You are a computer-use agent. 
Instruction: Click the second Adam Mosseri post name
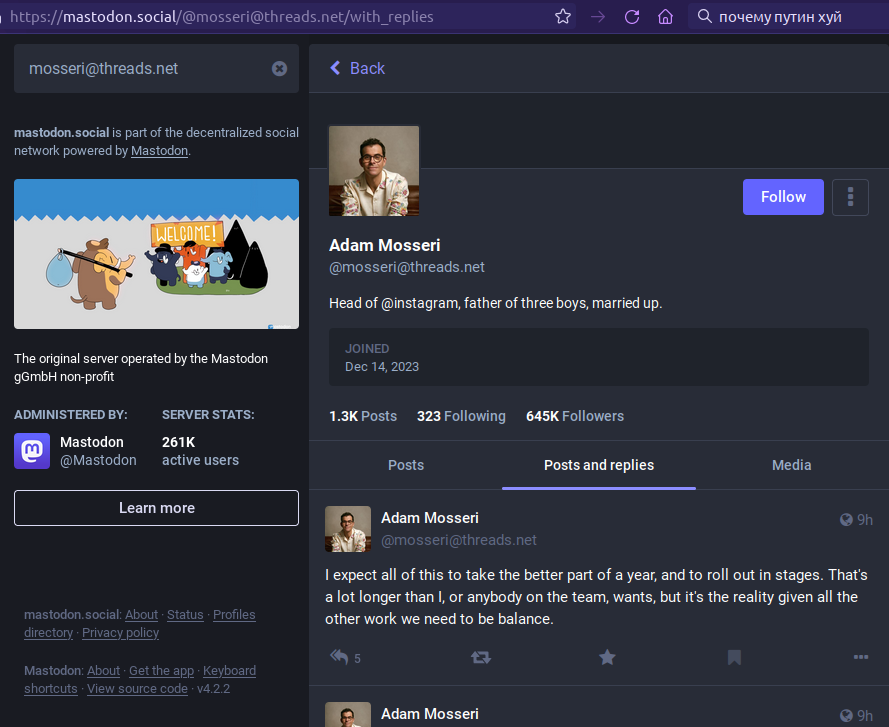coord(430,714)
